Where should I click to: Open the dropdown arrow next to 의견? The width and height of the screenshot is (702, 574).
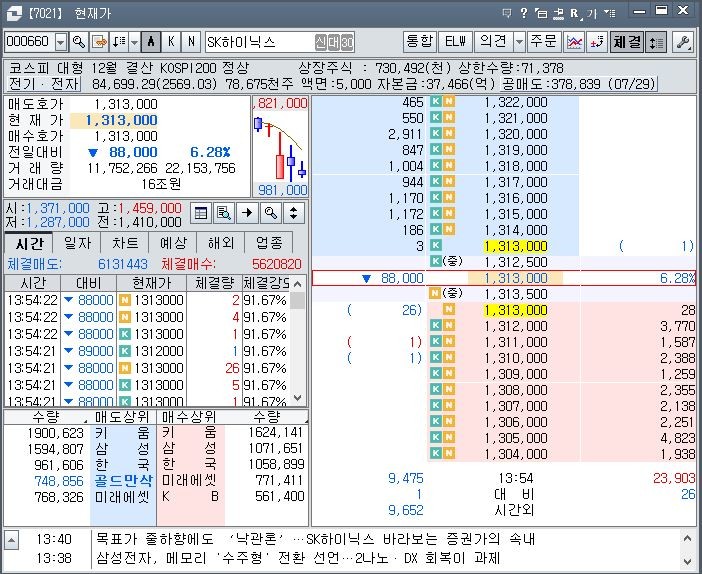coord(519,42)
